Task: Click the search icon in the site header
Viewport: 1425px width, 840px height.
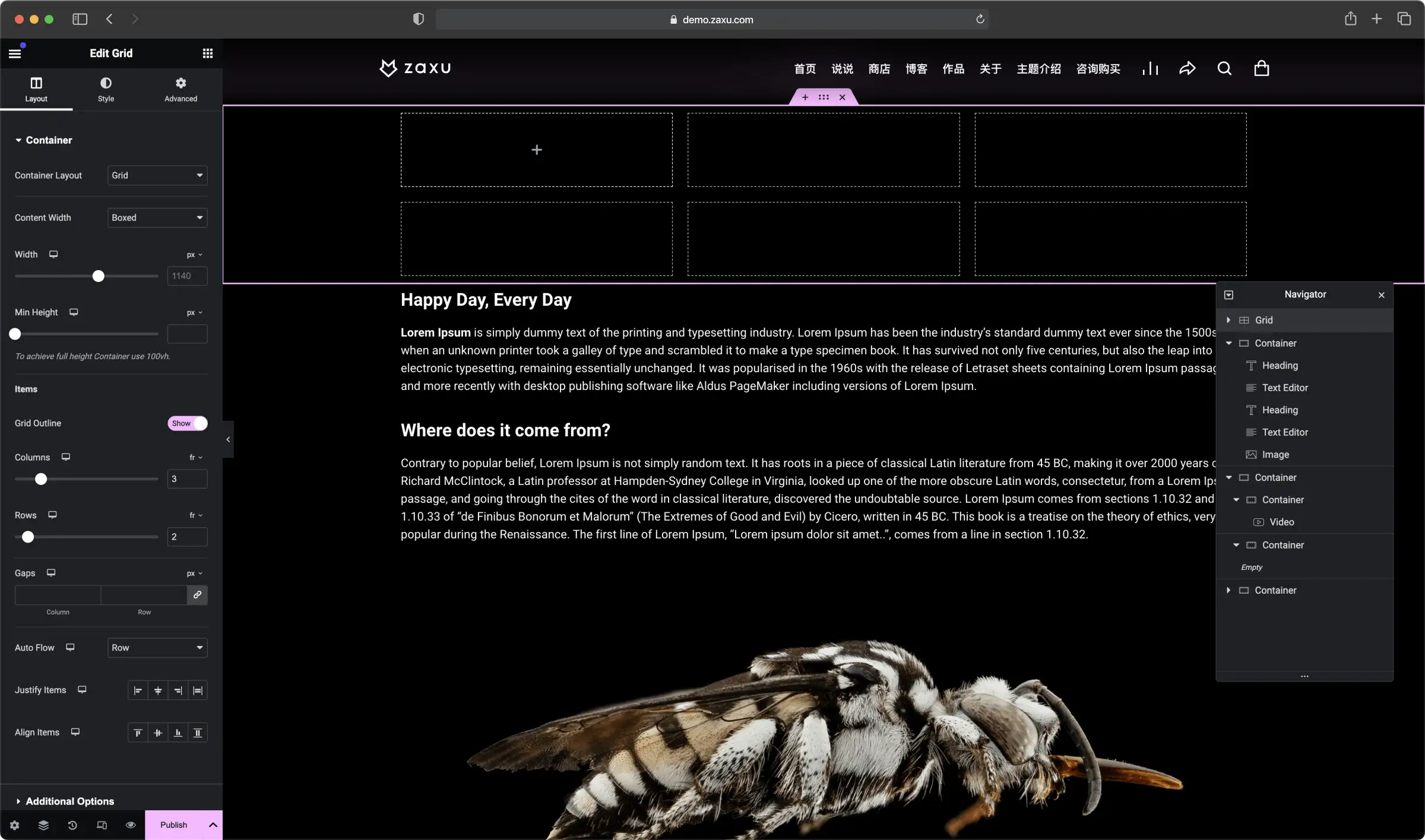Action: [x=1224, y=69]
